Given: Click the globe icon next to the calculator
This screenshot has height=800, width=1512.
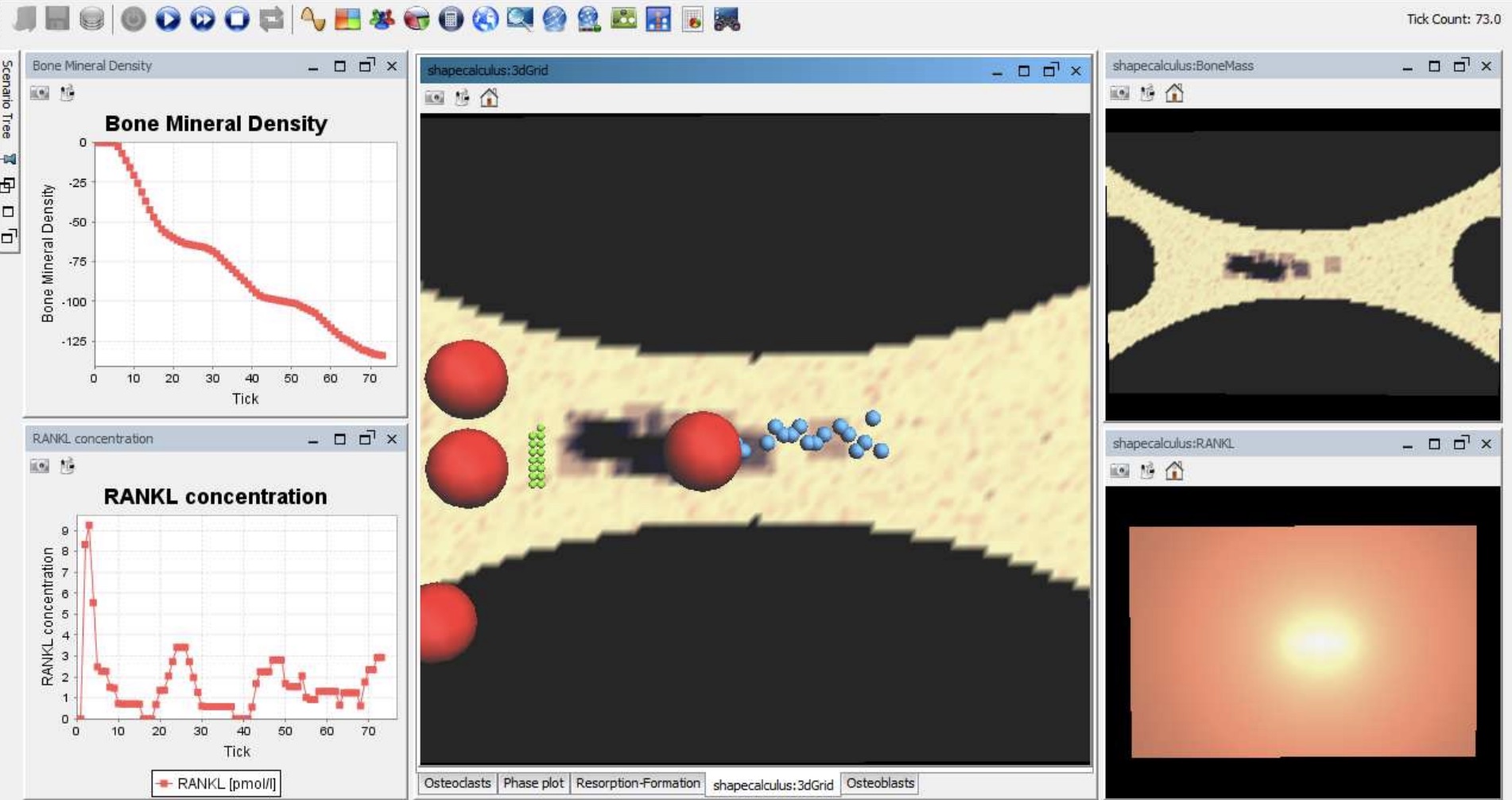Looking at the screenshot, I should [x=485, y=19].
